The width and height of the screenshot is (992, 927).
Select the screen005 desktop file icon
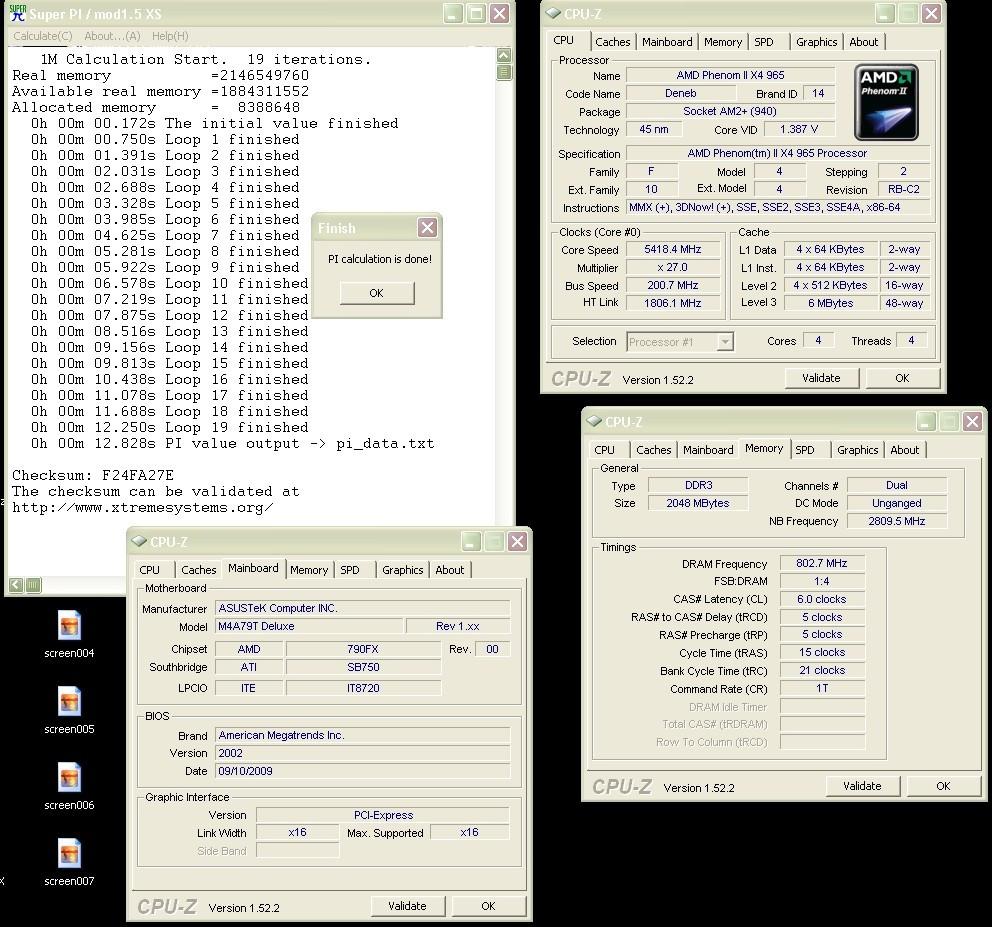pos(69,702)
